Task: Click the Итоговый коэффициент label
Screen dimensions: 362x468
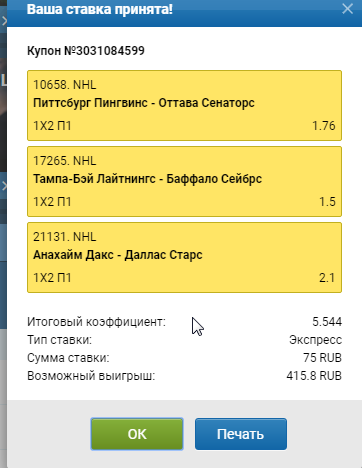Action: [96, 322]
